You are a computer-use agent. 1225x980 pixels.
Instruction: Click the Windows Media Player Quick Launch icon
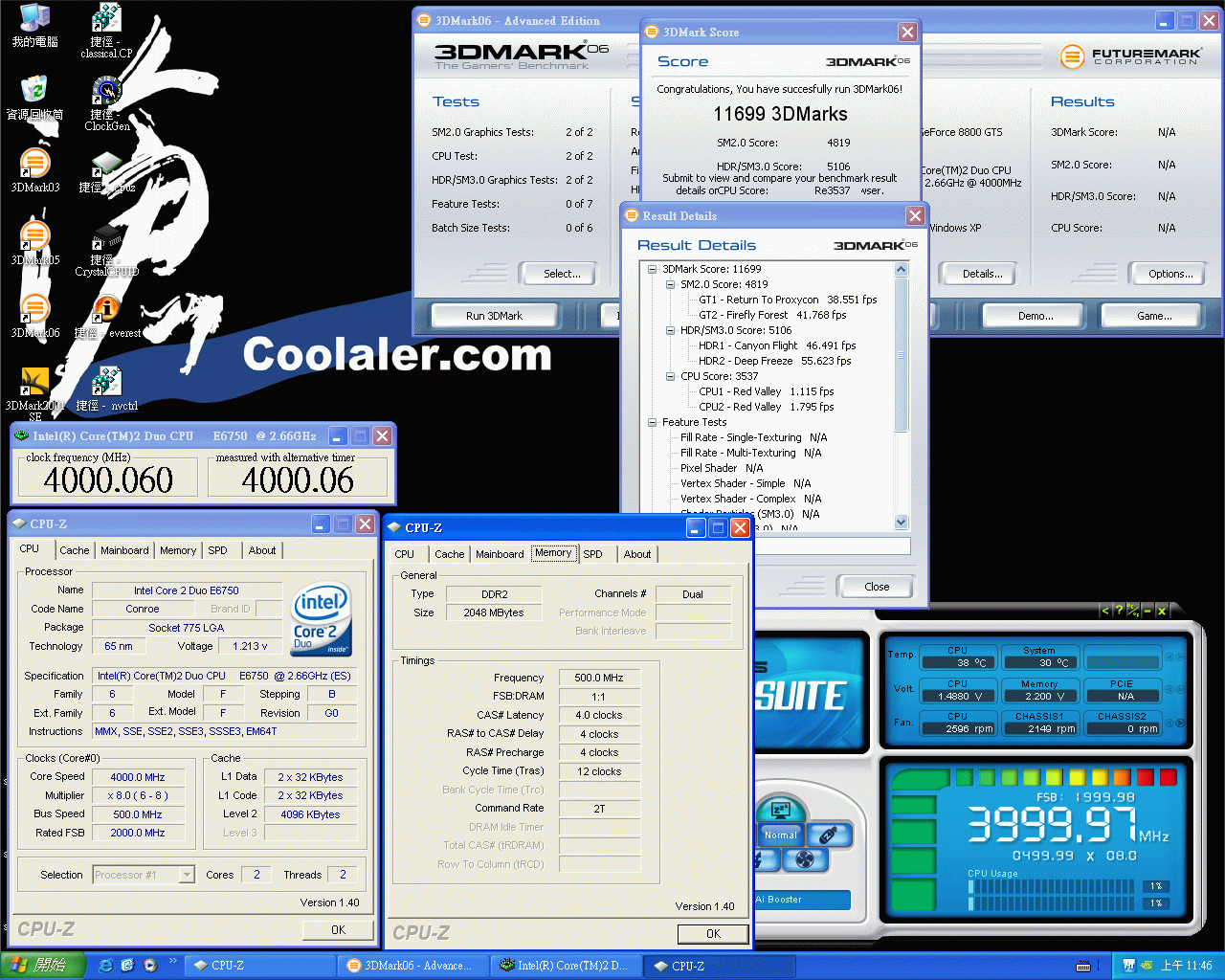coord(150,966)
